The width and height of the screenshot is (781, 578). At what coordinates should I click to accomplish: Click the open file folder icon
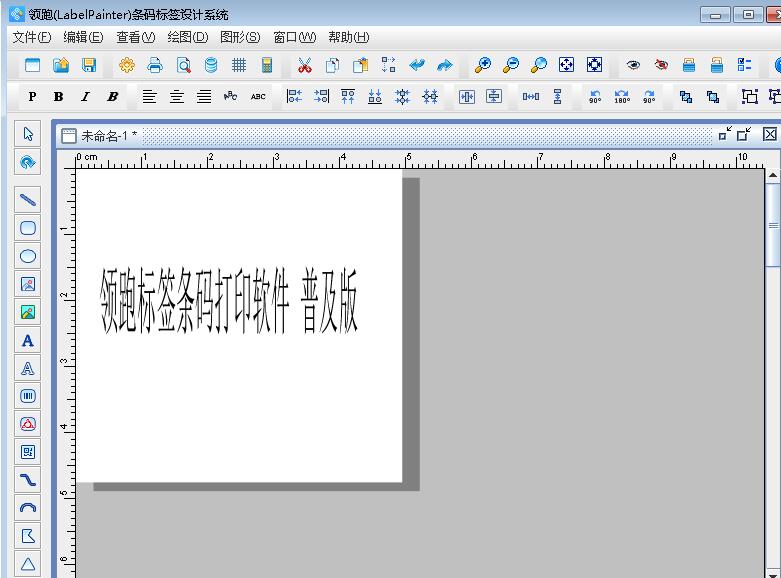click(61, 65)
